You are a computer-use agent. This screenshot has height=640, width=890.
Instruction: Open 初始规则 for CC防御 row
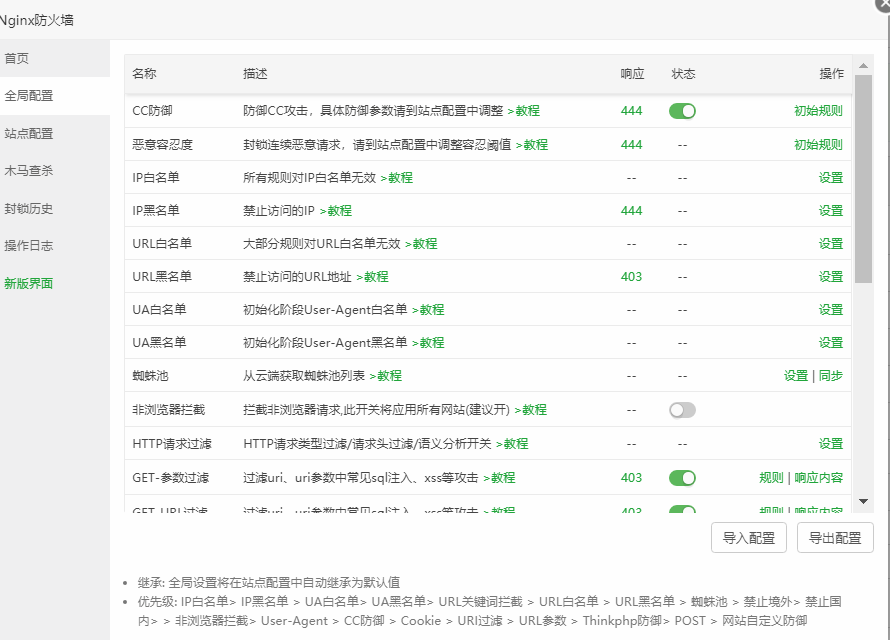(x=818, y=111)
